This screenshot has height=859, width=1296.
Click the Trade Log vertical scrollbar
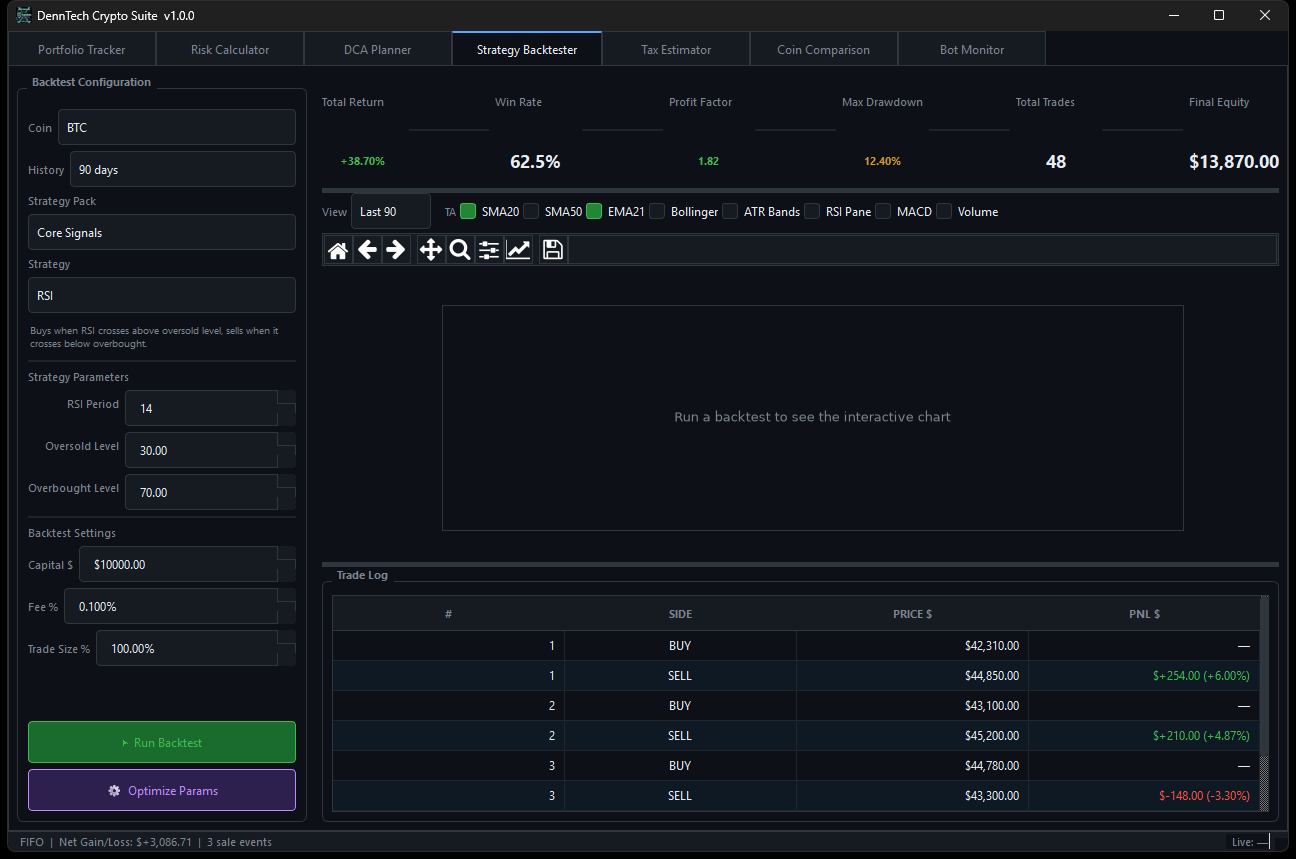click(x=1264, y=704)
